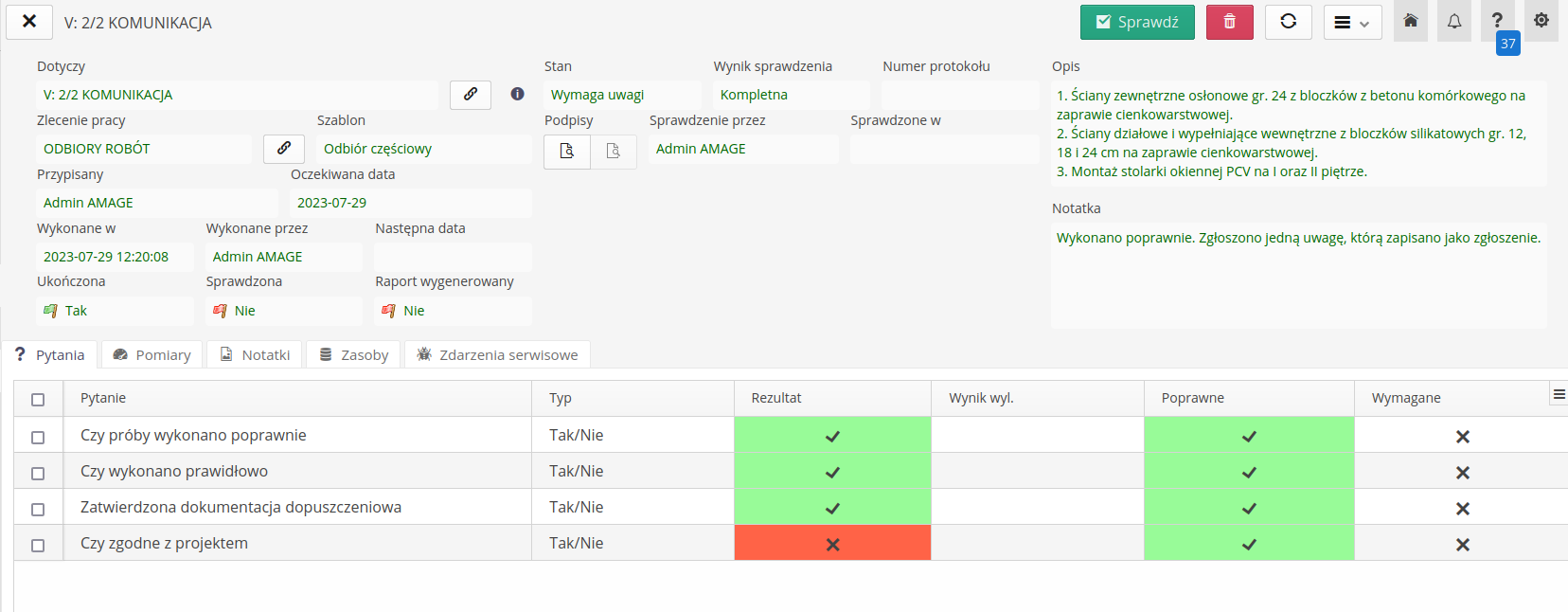Open the notifications bell icon
Screen dimensions: 1568x612
(x=1453, y=22)
